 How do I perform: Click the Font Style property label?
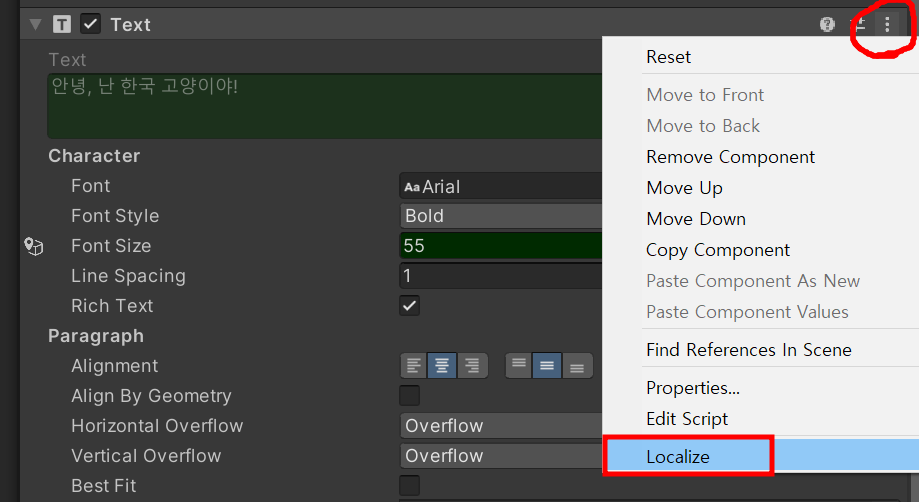(115, 216)
